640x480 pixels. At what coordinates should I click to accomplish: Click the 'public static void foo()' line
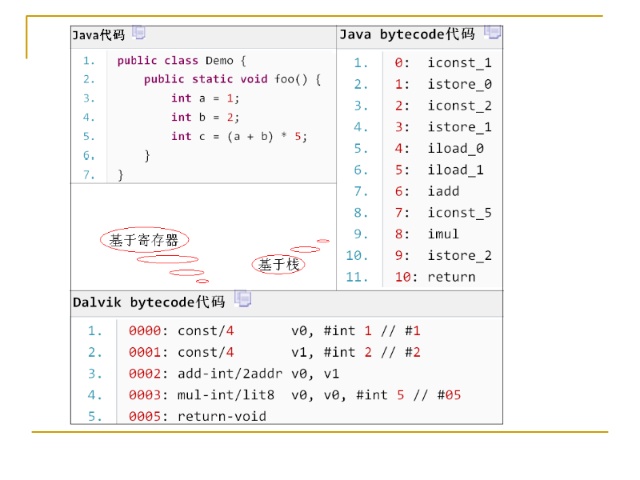point(232,79)
